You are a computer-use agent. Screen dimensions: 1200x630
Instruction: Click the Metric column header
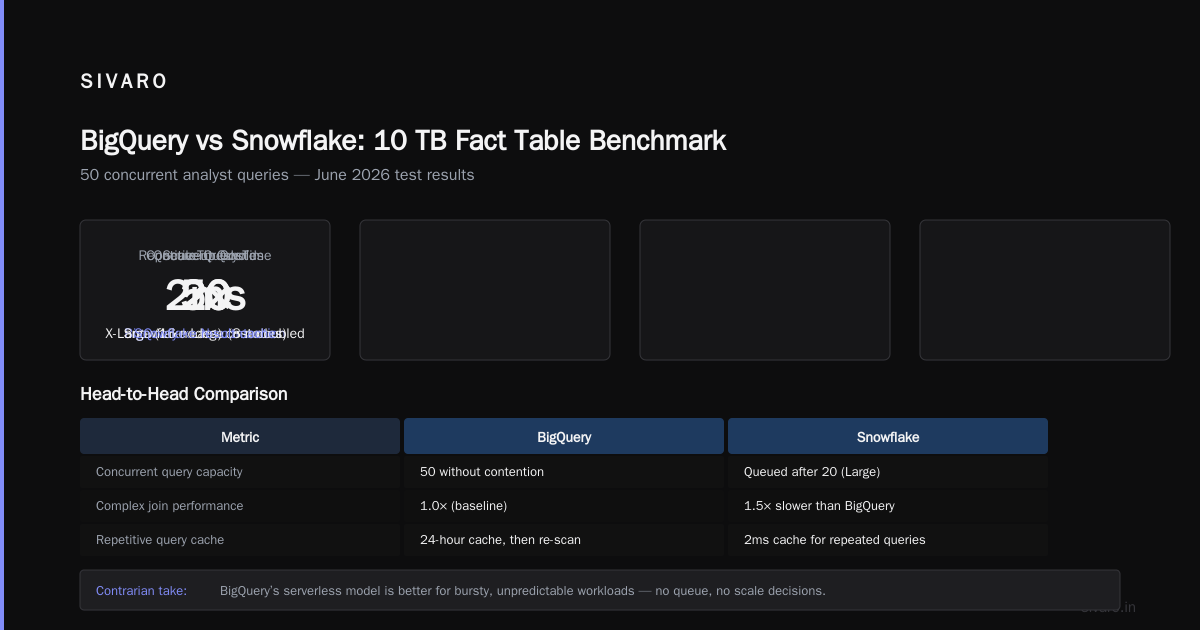coord(240,437)
